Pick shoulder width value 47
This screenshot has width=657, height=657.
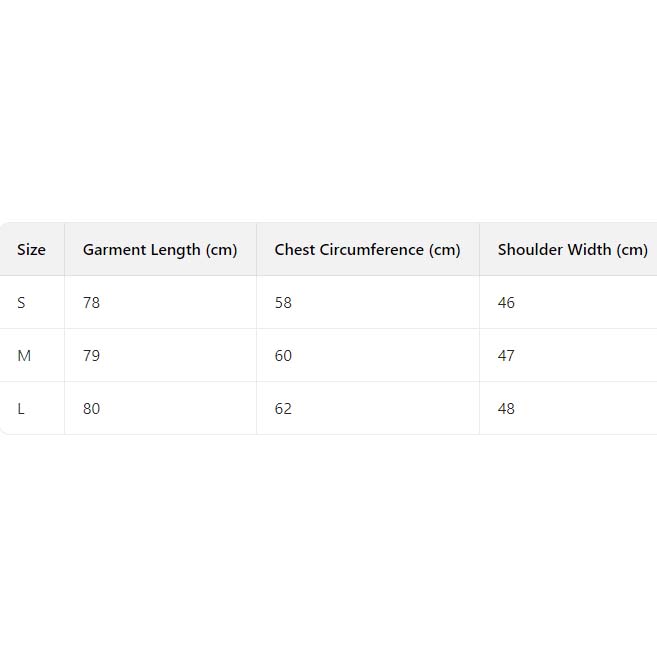click(506, 356)
